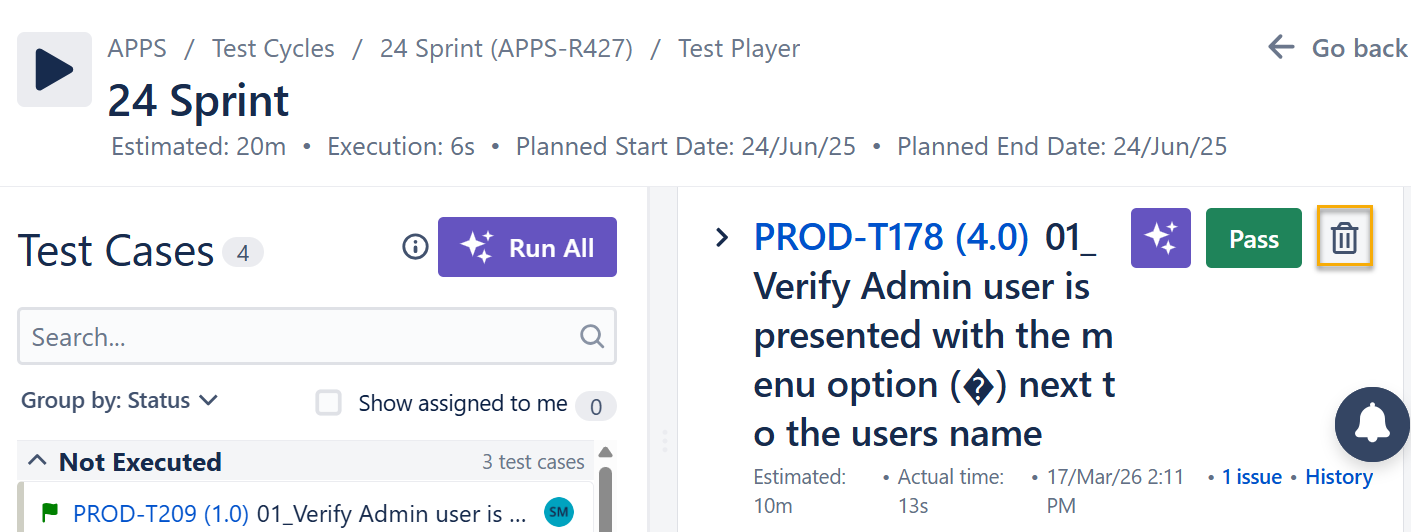Click the SM assignee avatar

(559, 513)
